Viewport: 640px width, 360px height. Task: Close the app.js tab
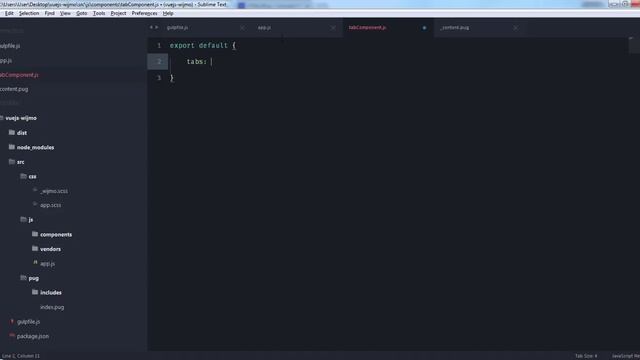pos(333,28)
